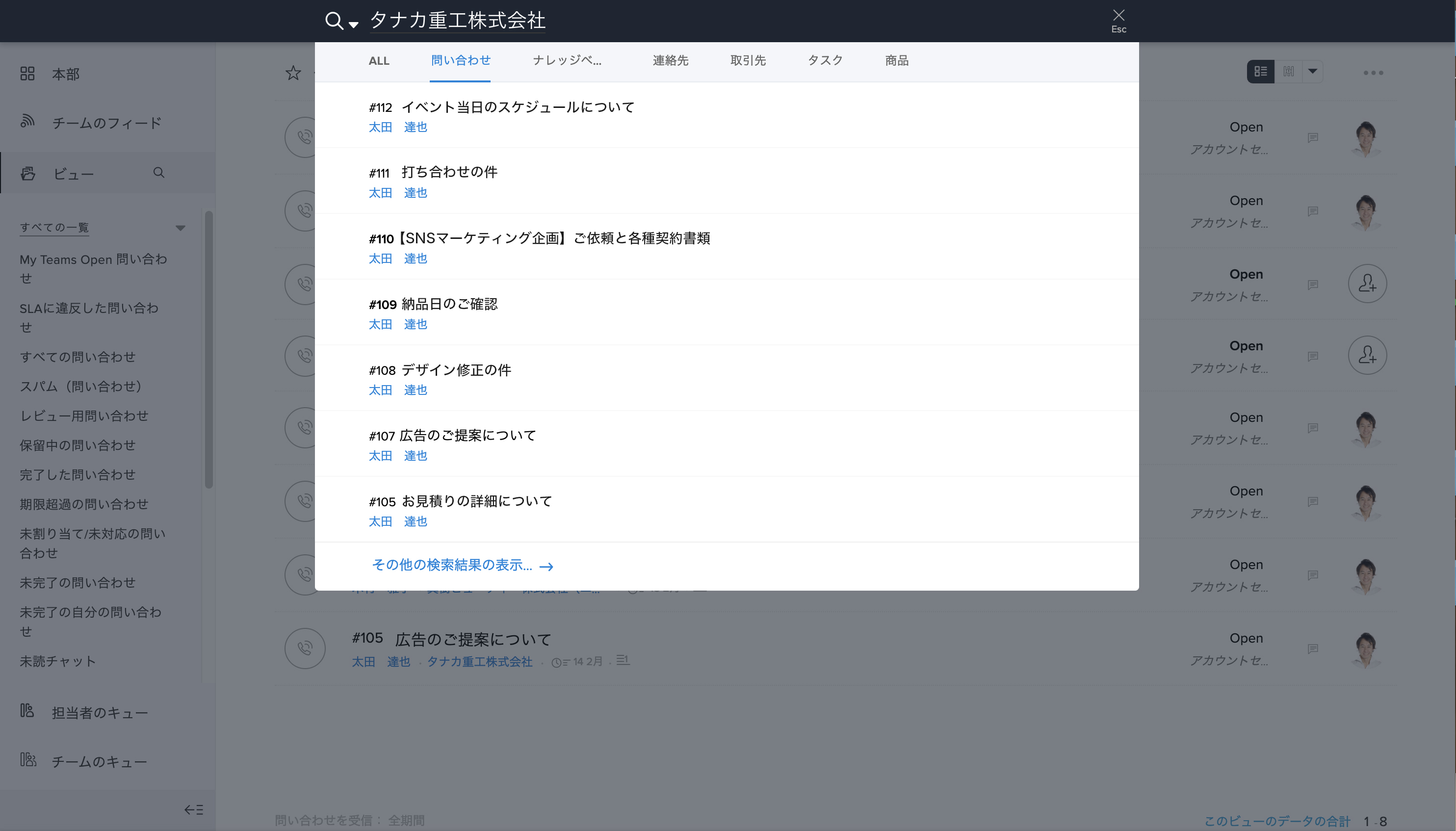
Task: Open チームのフィード in the sidebar
Action: point(107,123)
